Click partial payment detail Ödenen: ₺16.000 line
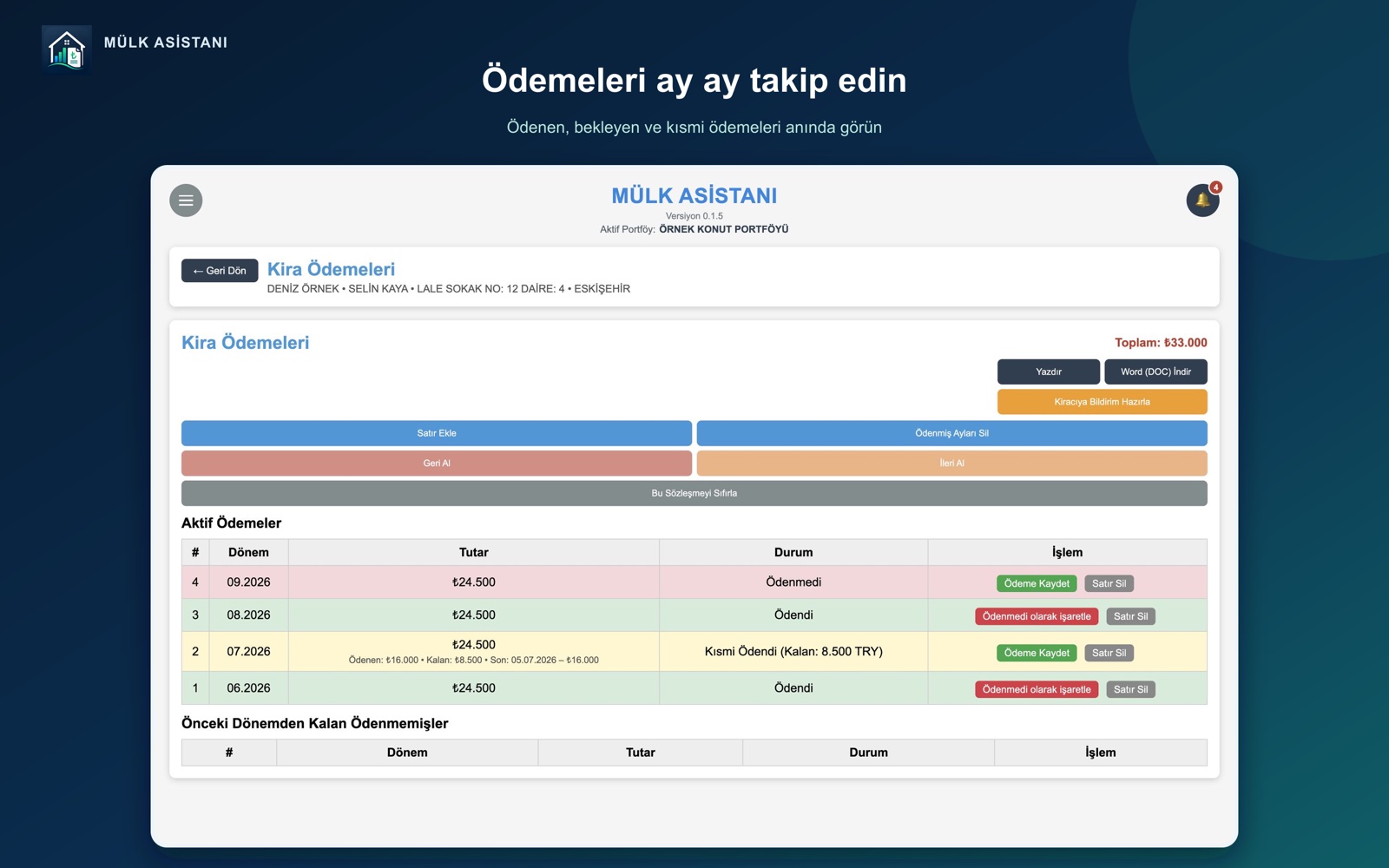 (x=474, y=660)
